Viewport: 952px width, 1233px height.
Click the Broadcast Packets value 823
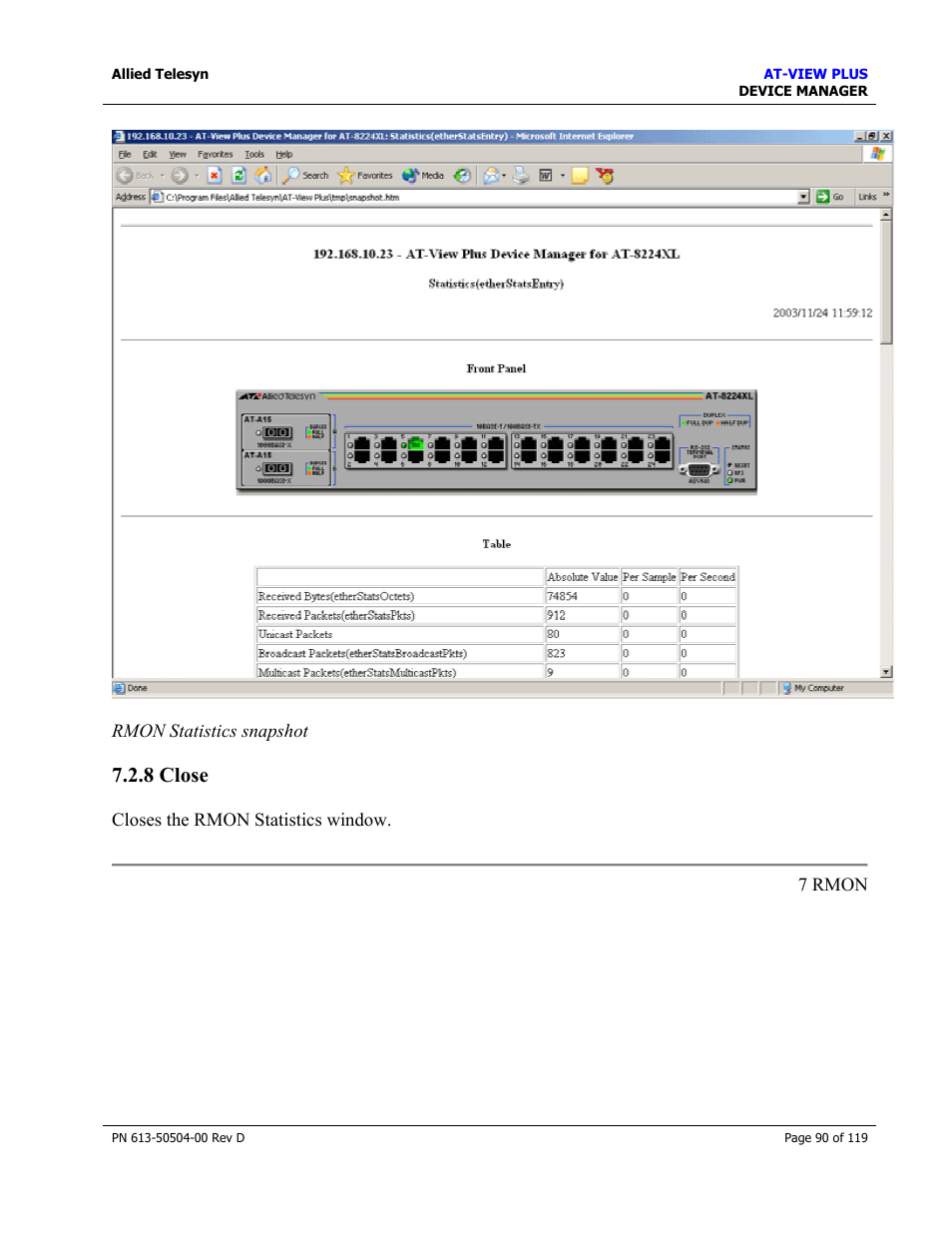coord(557,653)
